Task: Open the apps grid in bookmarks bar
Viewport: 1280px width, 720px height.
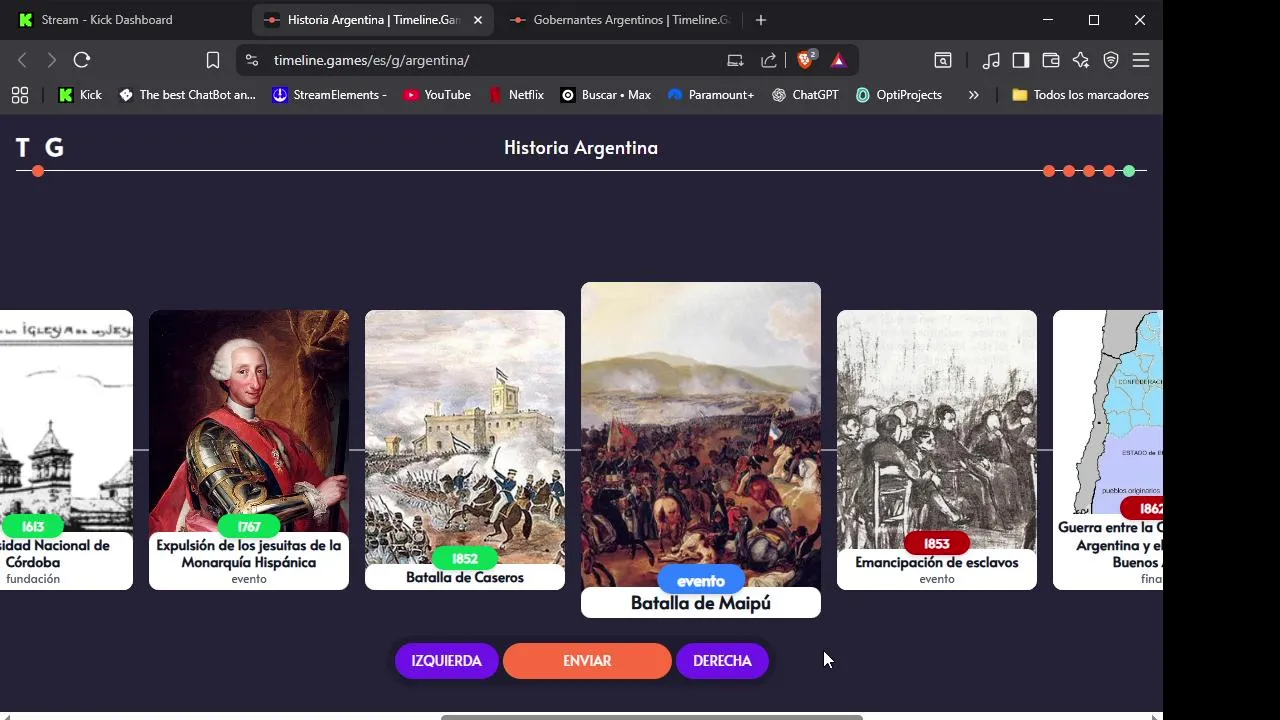Action: pos(20,95)
